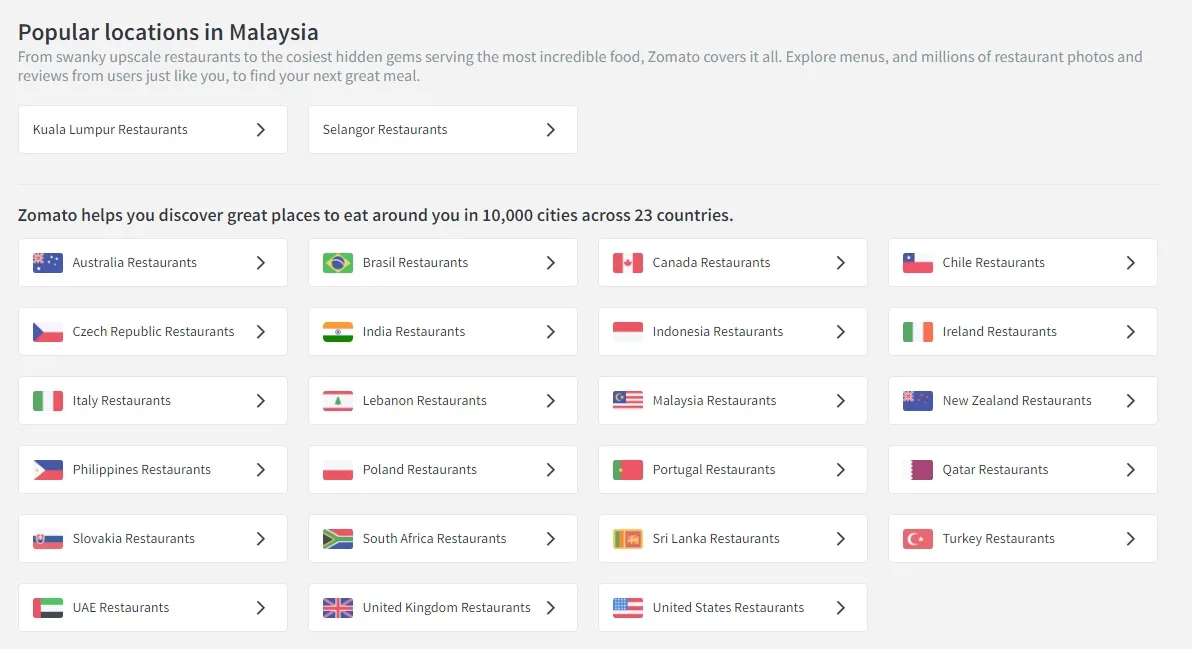The image size is (1192, 649).
Task: Click chevron arrow on Qatar Restaurants card
Action: [x=1130, y=470]
